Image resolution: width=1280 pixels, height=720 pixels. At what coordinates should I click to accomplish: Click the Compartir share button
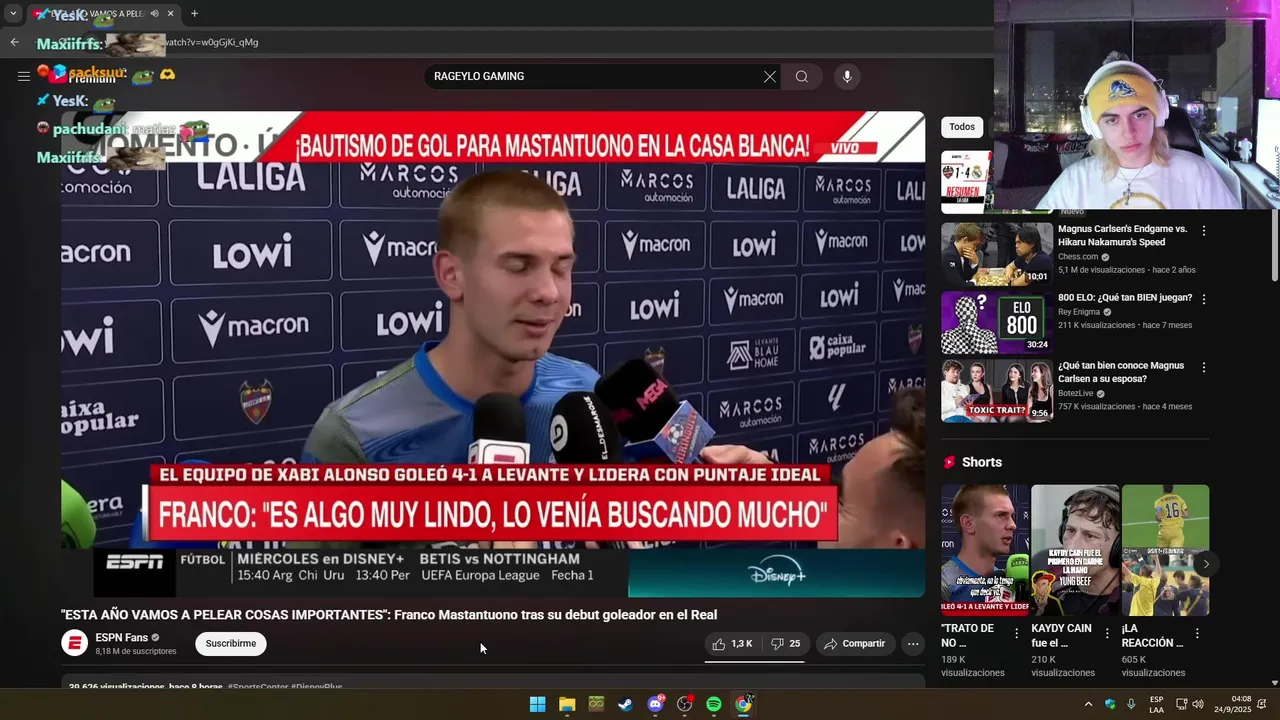coord(855,644)
